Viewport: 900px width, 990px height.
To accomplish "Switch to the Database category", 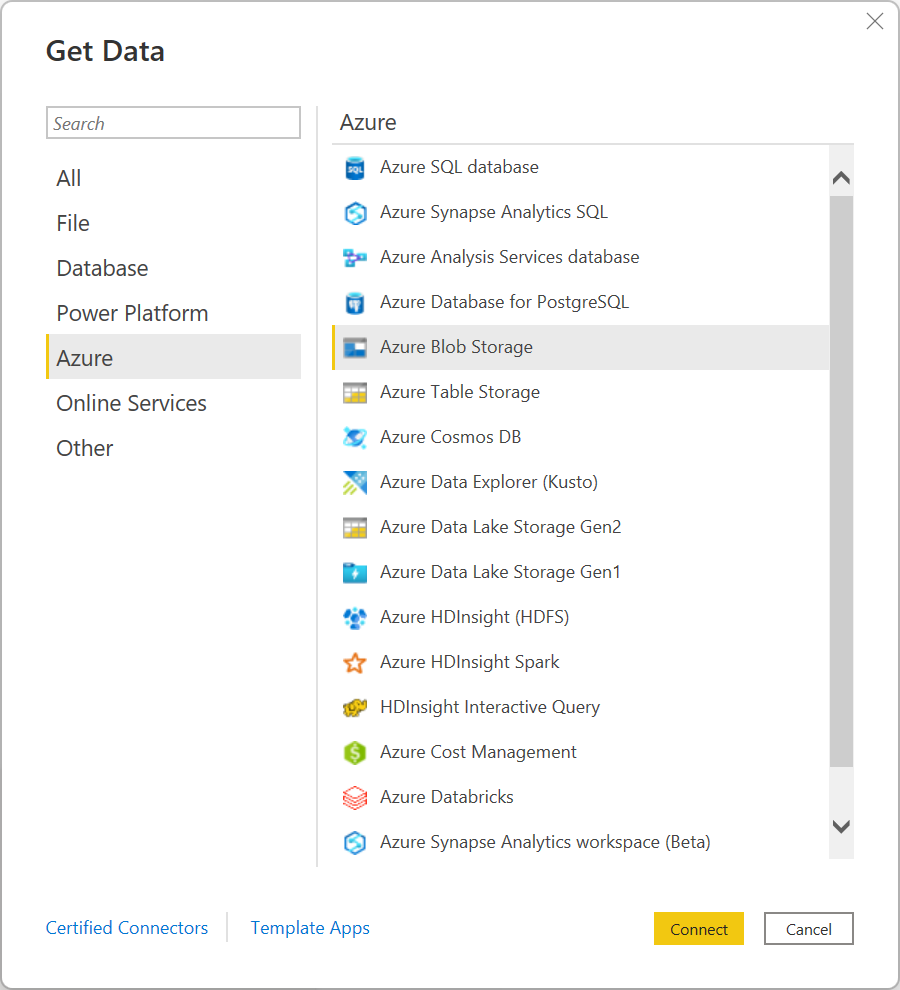I will (102, 267).
